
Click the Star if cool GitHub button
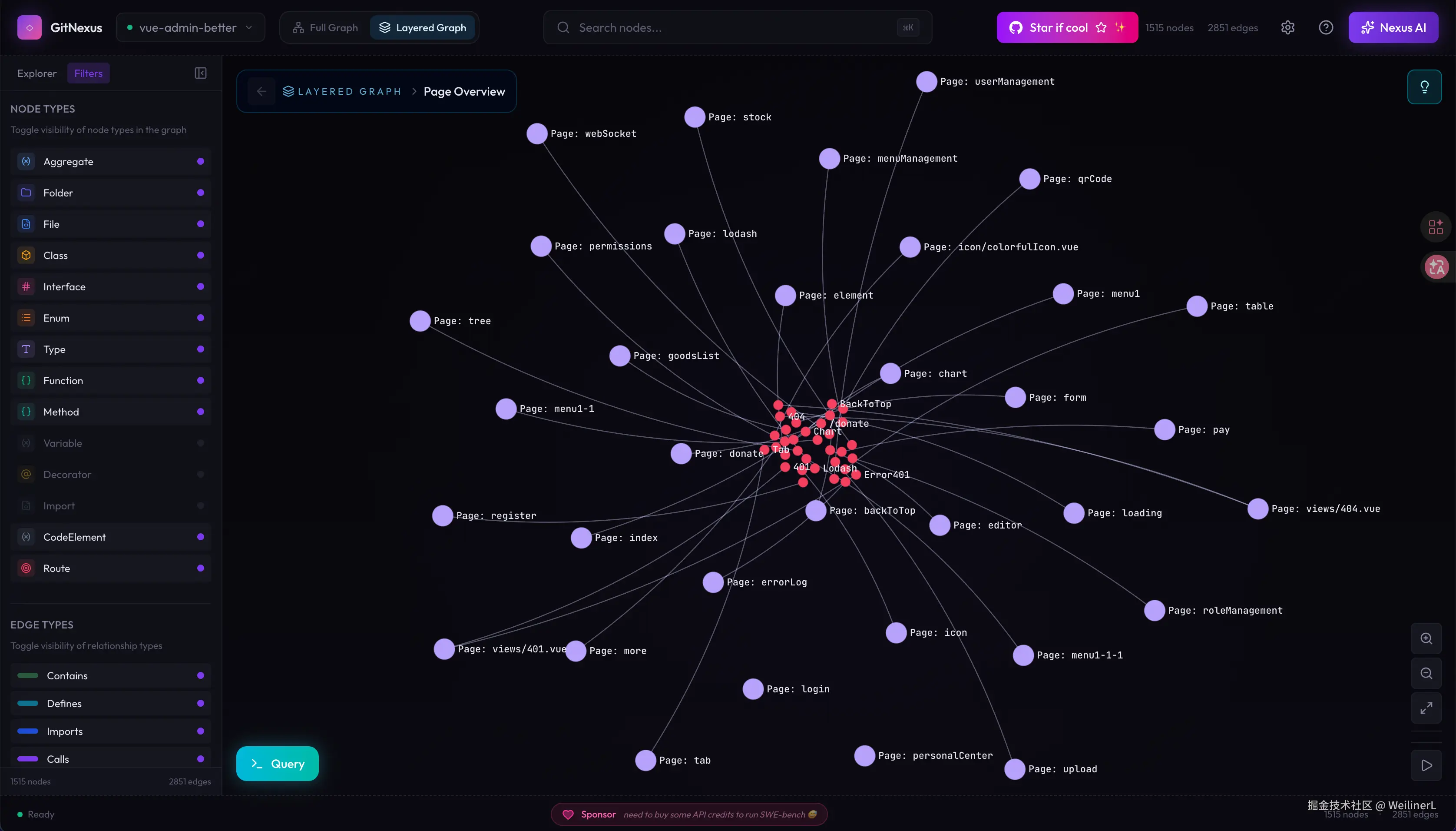pyautogui.click(x=1067, y=27)
